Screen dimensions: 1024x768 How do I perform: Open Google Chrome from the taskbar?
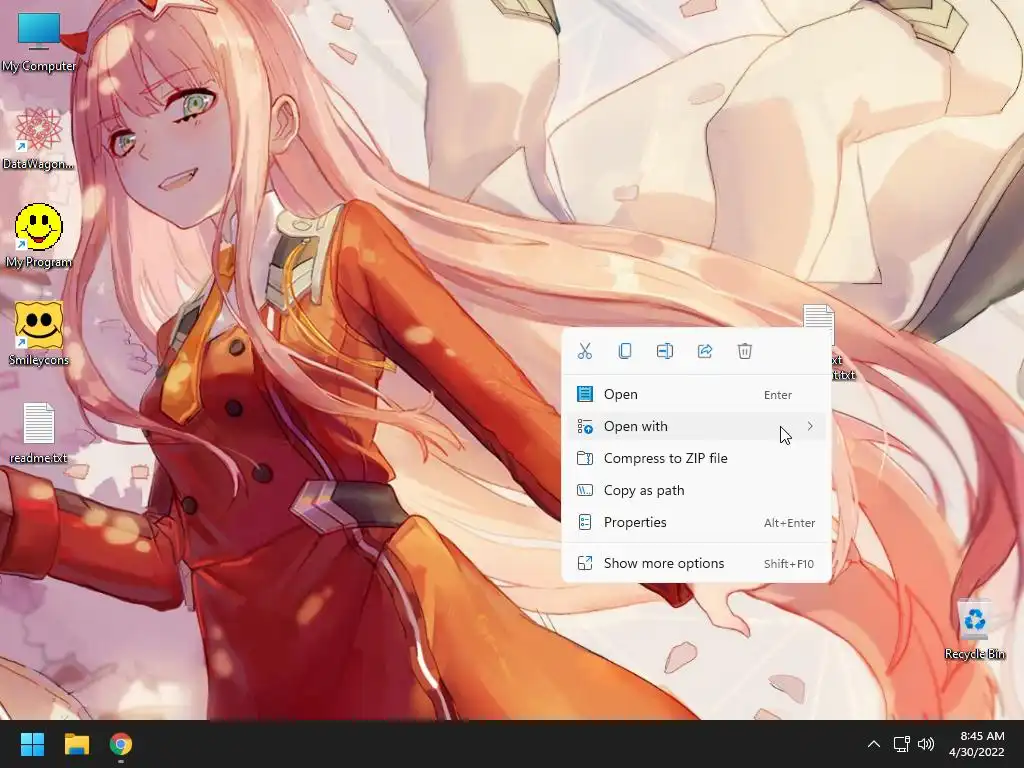(x=121, y=744)
